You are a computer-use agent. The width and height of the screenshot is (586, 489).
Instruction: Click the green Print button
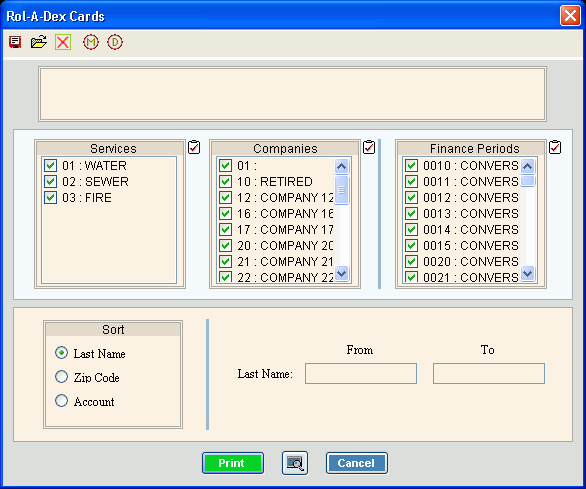click(233, 463)
